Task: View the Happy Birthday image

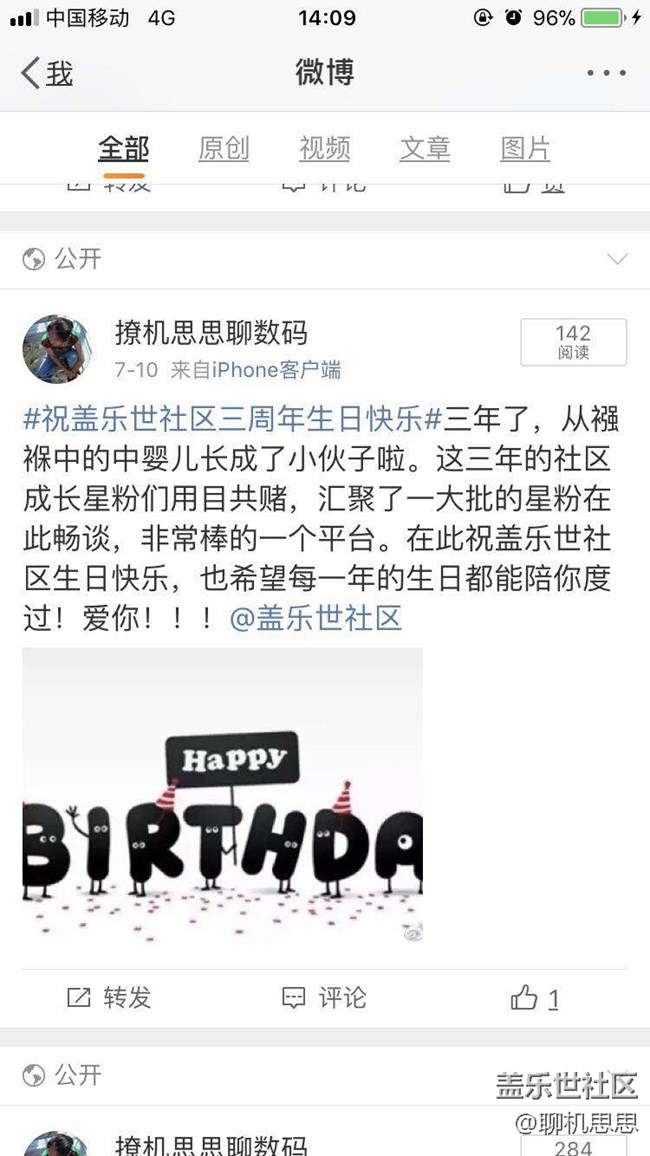Action: point(223,795)
